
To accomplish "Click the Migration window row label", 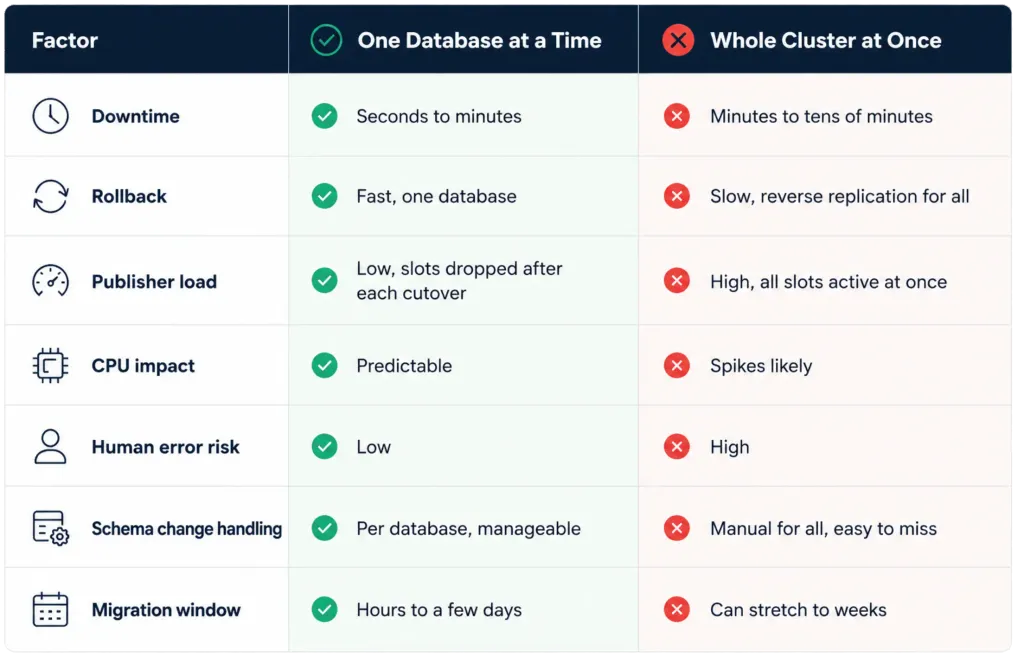I will [x=166, y=609].
